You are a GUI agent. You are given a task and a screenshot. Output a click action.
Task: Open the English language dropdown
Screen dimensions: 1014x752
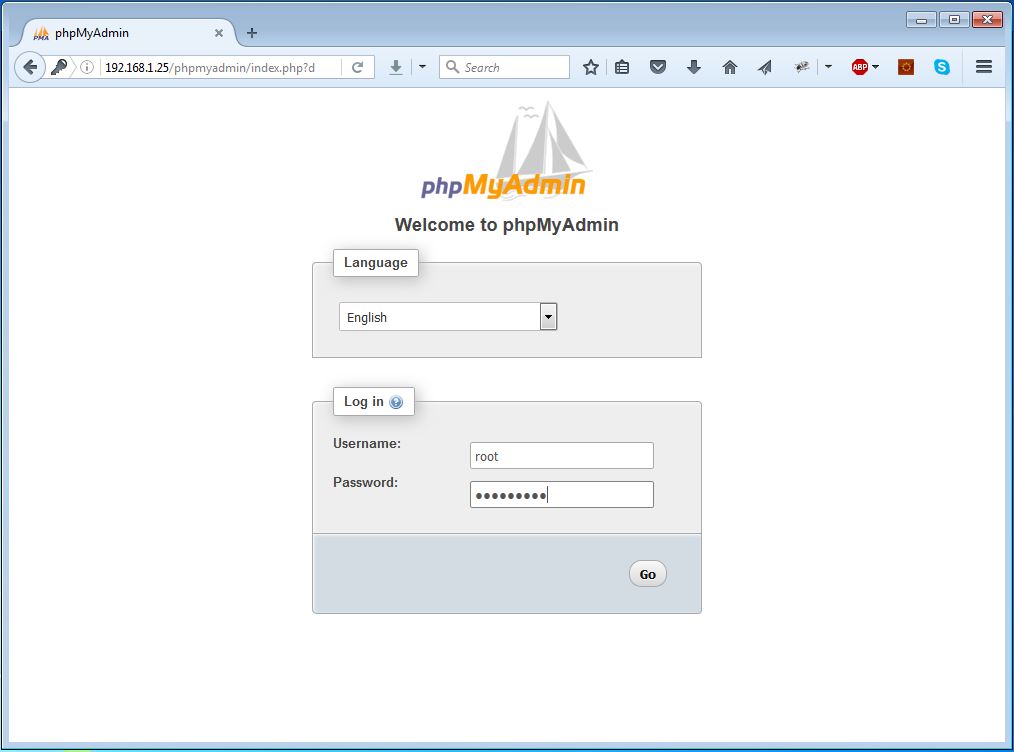(x=448, y=317)
